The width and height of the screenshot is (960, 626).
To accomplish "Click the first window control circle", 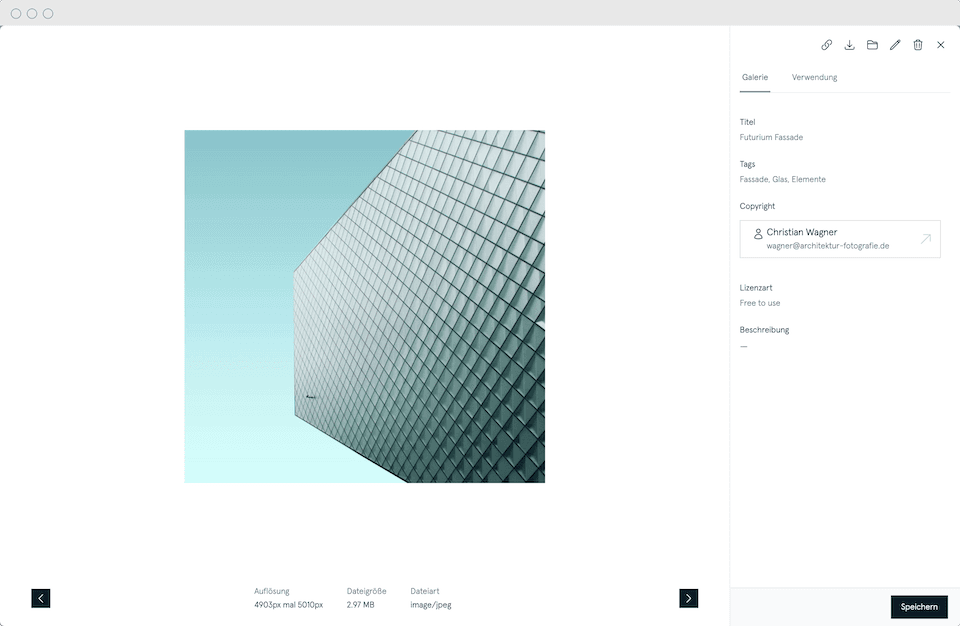I will pos(16,14).
